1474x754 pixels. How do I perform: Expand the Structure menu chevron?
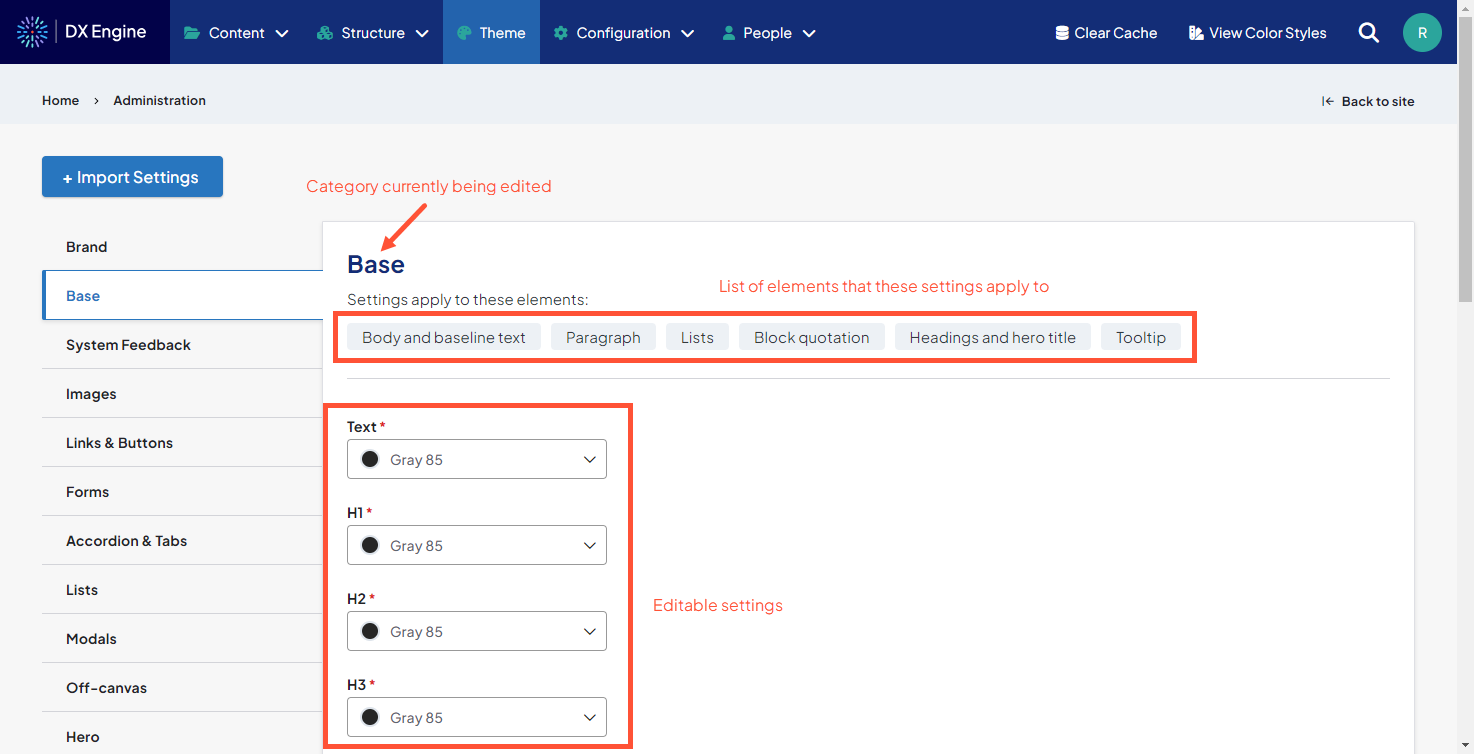pyautogui.click(x=422, y=33)
